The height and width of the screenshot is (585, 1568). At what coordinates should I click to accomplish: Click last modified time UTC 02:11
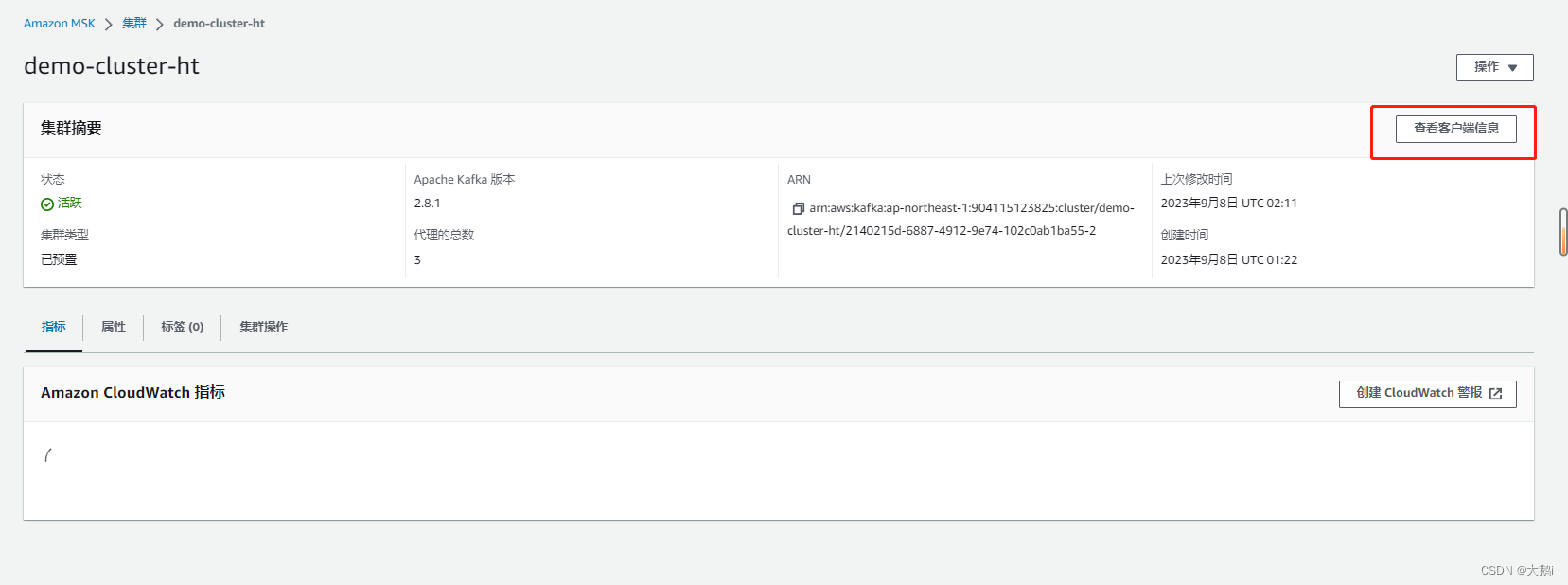[1229, 204]
